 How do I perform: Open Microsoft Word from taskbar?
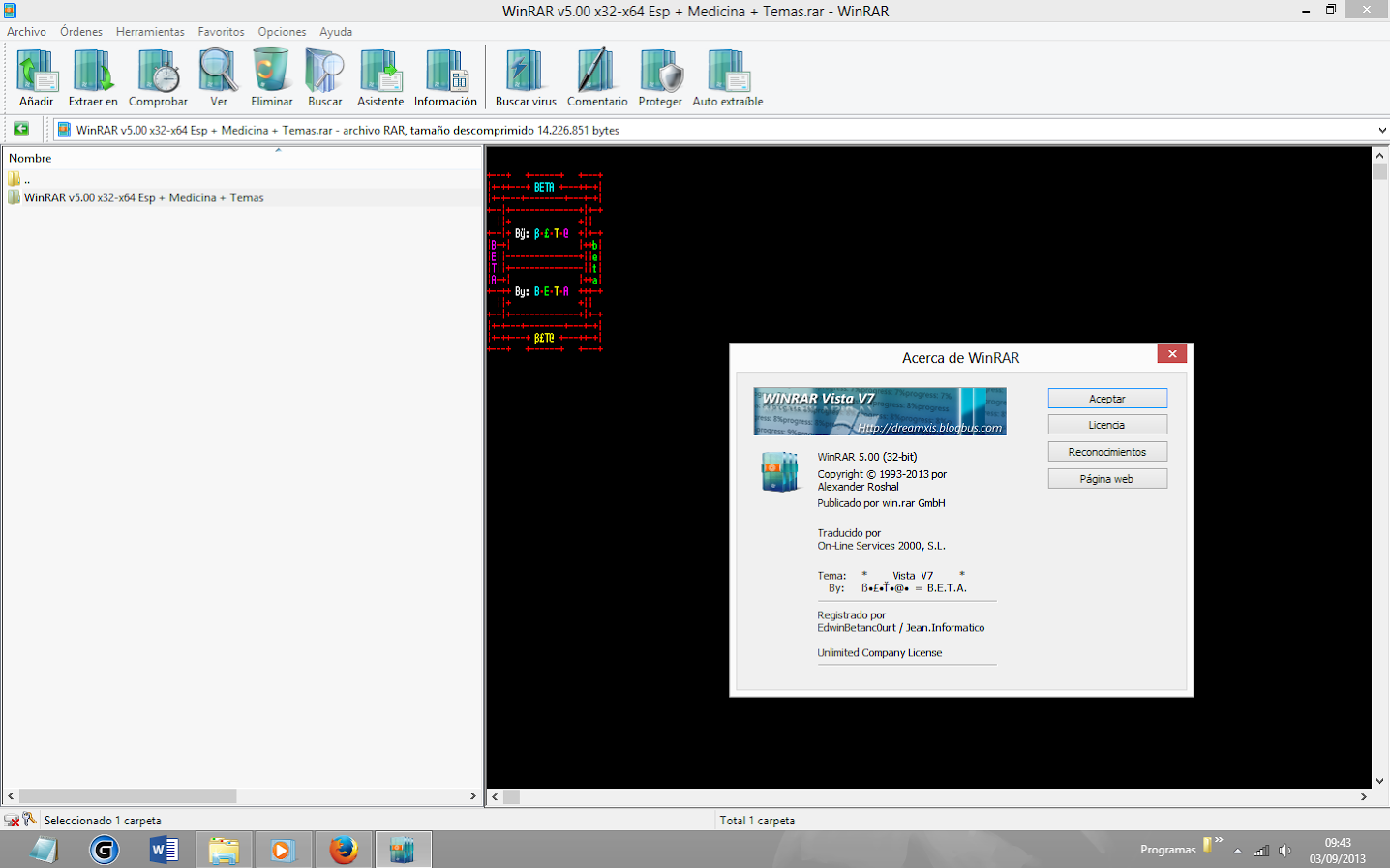click(x=164, y=851)
